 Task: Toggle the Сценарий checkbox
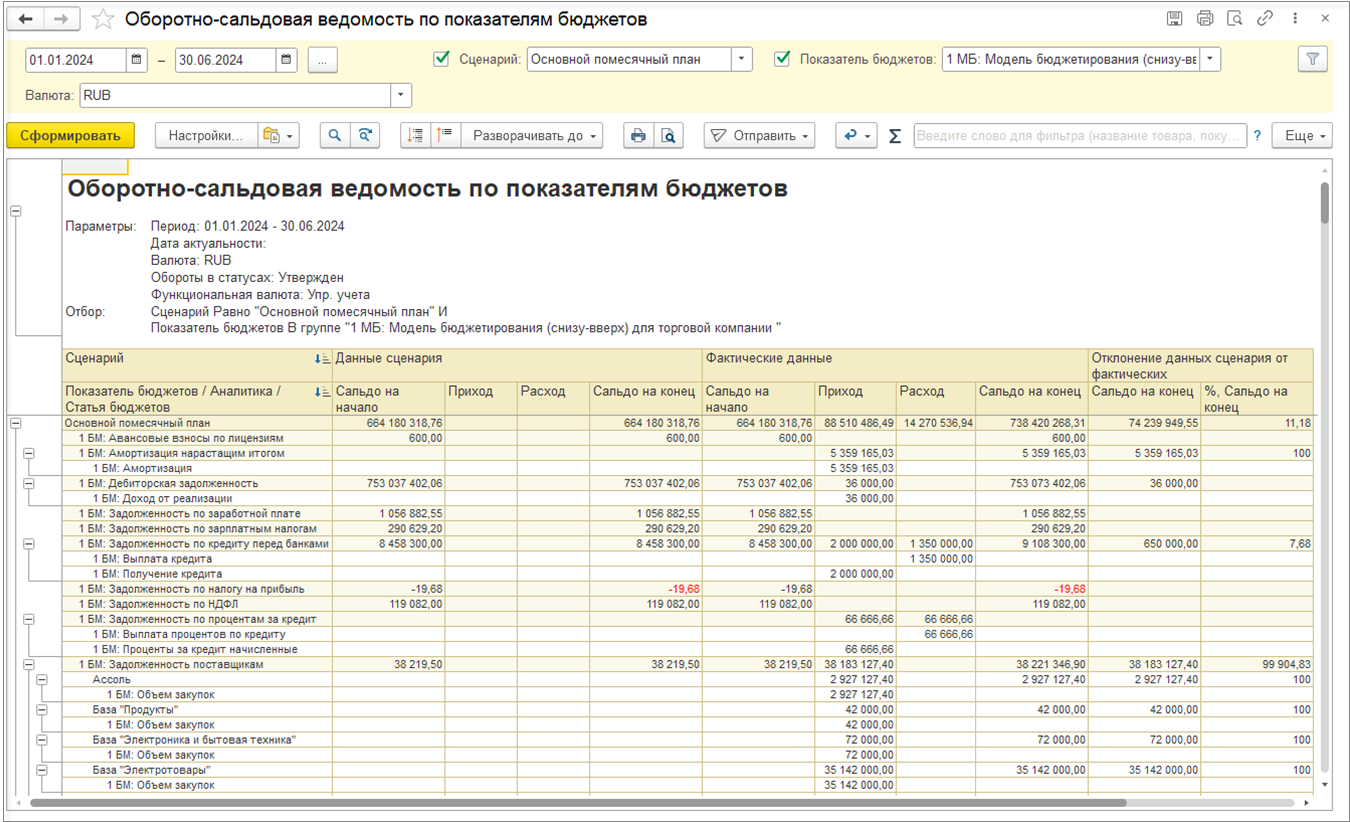(x=441, y=59)
